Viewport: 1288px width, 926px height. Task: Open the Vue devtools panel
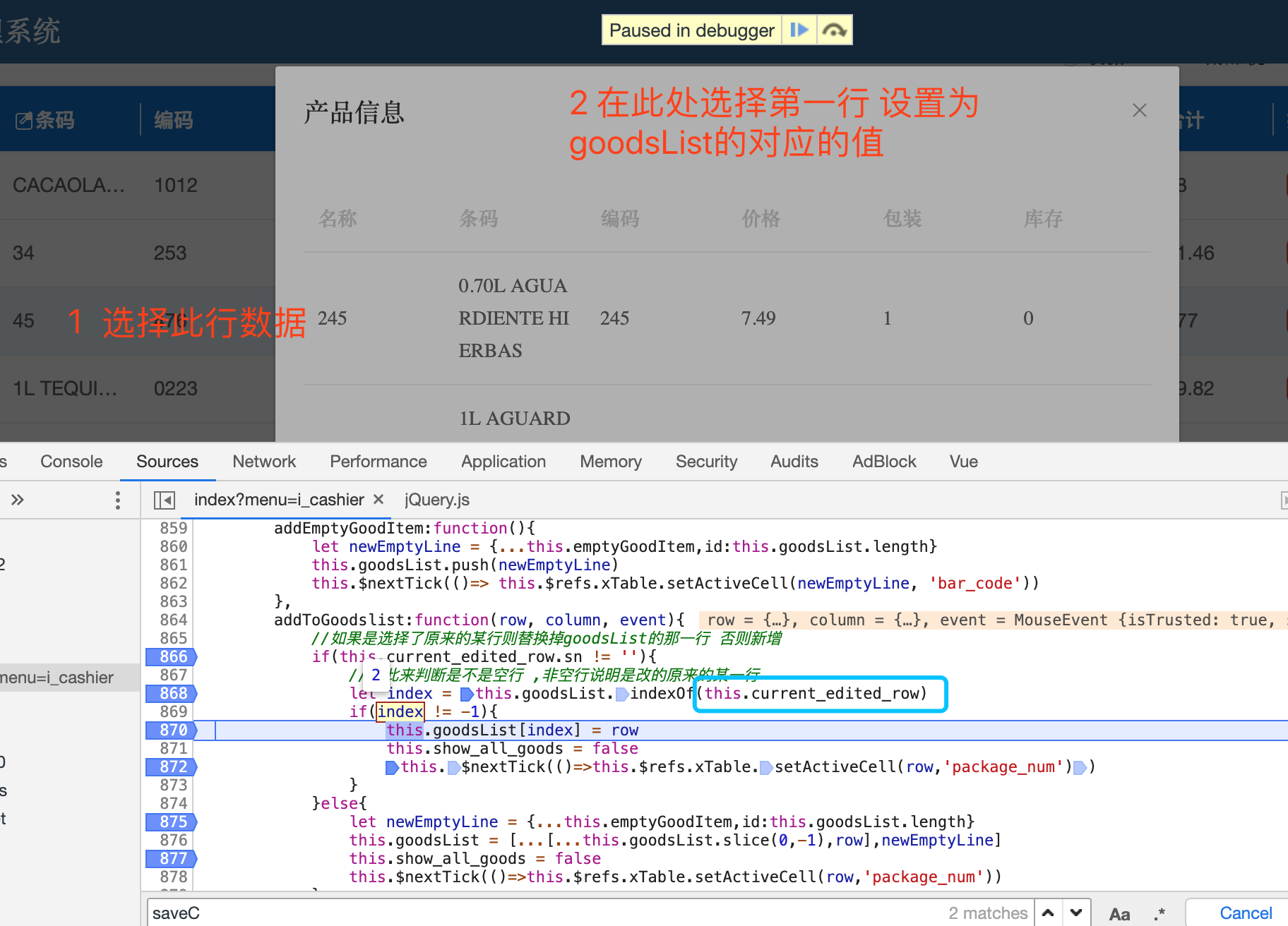point(964,462)
